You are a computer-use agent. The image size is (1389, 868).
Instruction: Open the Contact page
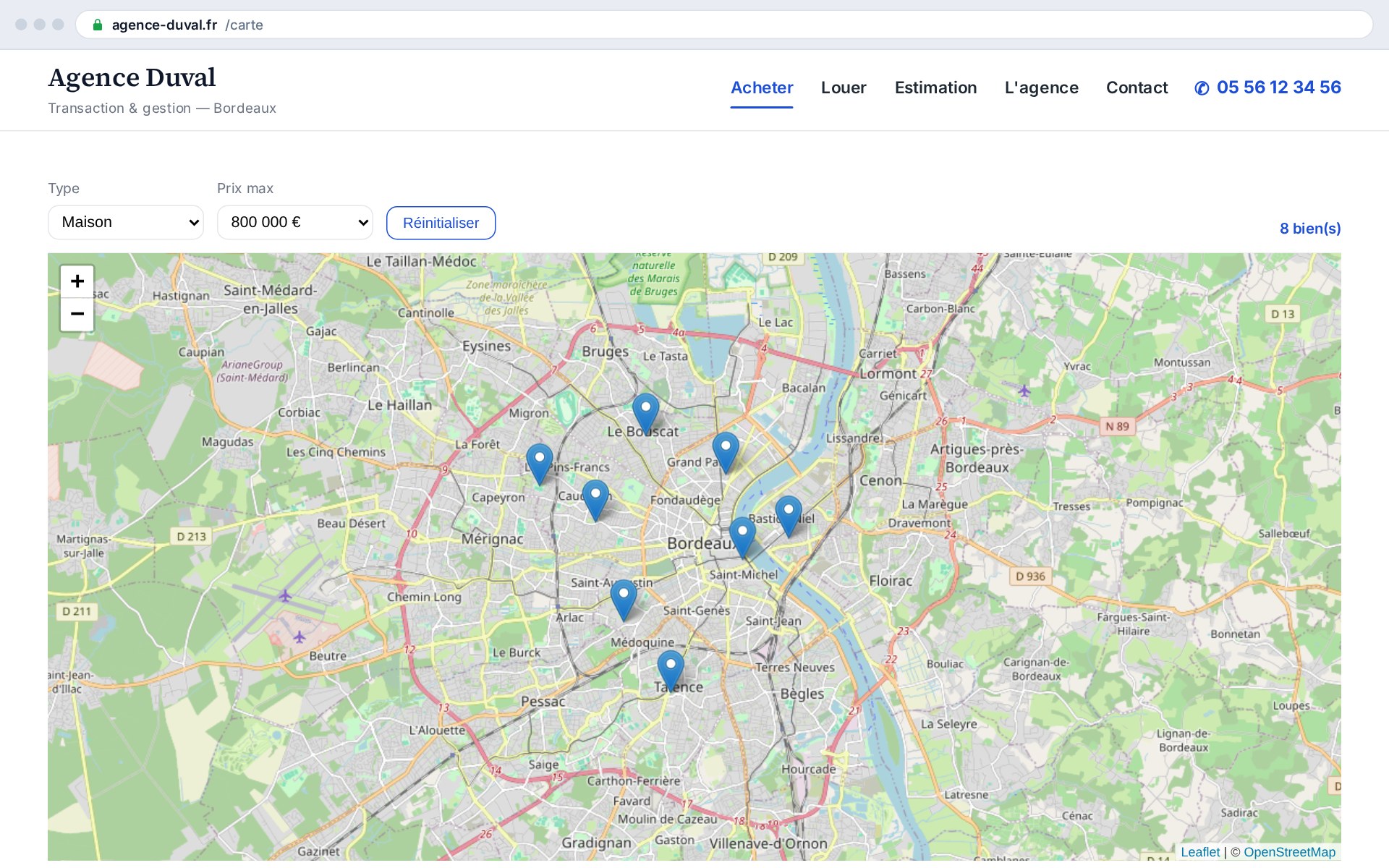[1137, 88]
